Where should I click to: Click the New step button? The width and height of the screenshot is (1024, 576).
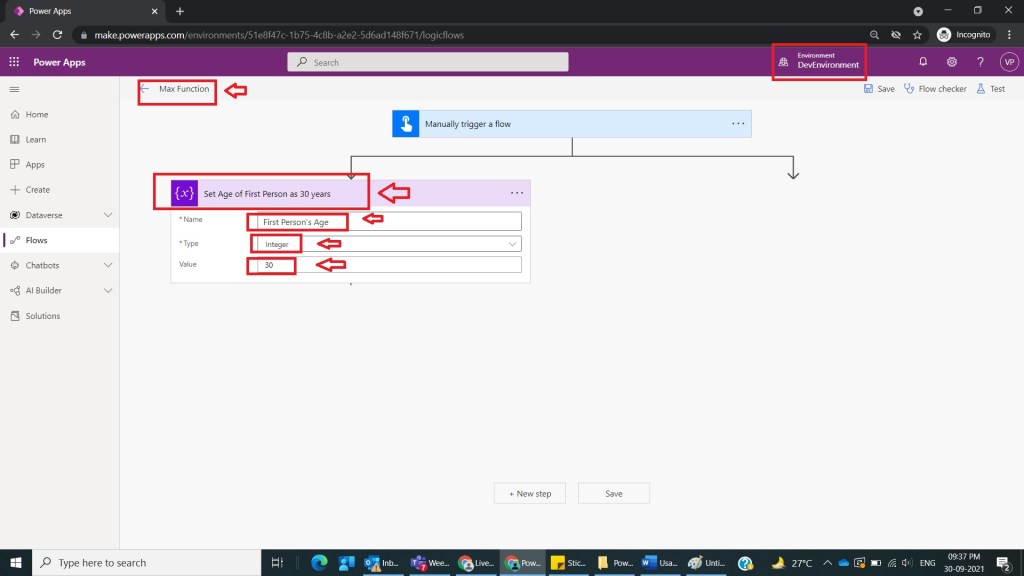click(x=529, y=493)
